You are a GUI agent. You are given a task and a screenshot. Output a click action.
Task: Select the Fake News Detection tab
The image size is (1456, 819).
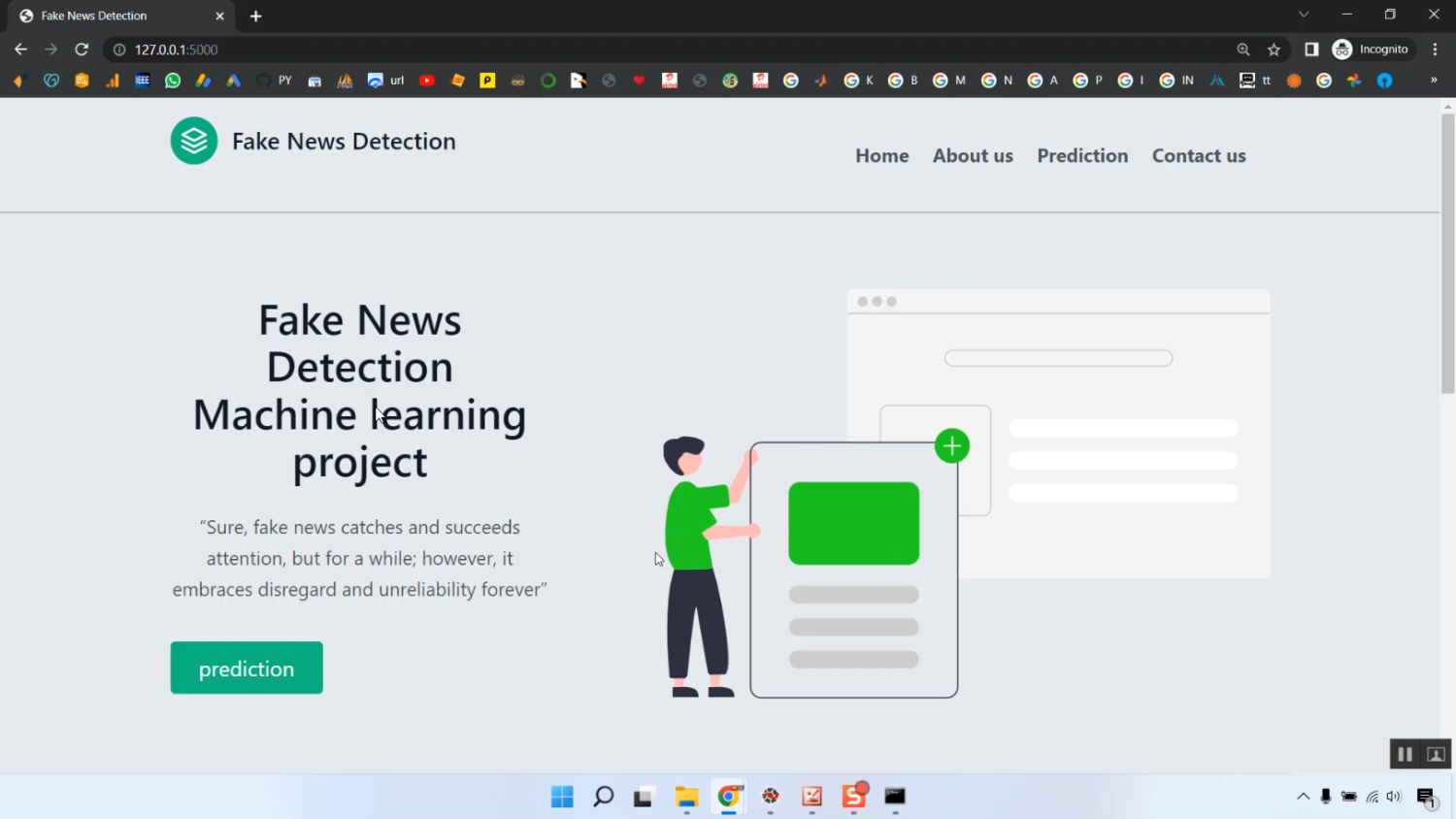[107, 16]
